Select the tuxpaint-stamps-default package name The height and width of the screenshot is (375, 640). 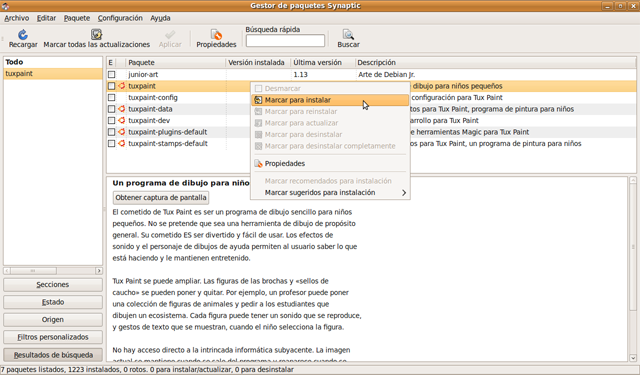pyautogui.click(x=168, y=143)
